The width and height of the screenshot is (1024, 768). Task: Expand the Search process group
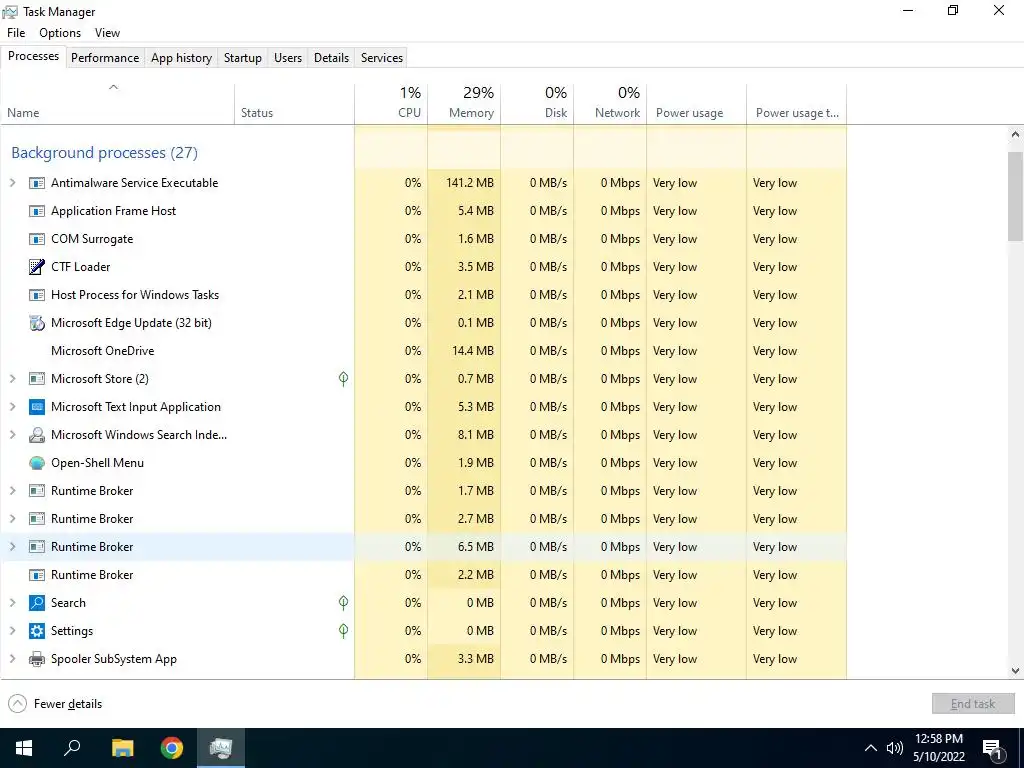(12, 603)
